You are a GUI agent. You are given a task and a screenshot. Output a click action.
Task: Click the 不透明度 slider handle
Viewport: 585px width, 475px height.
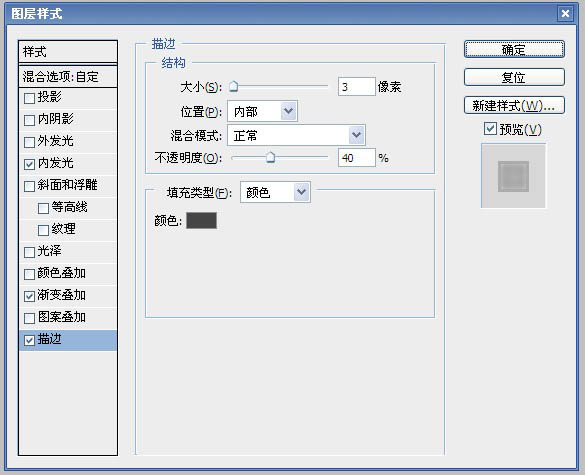point(270,157)
